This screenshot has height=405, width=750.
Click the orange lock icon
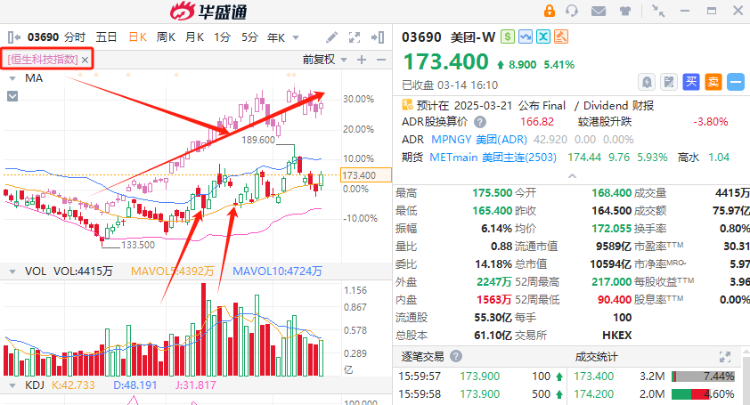pos(549,11)
